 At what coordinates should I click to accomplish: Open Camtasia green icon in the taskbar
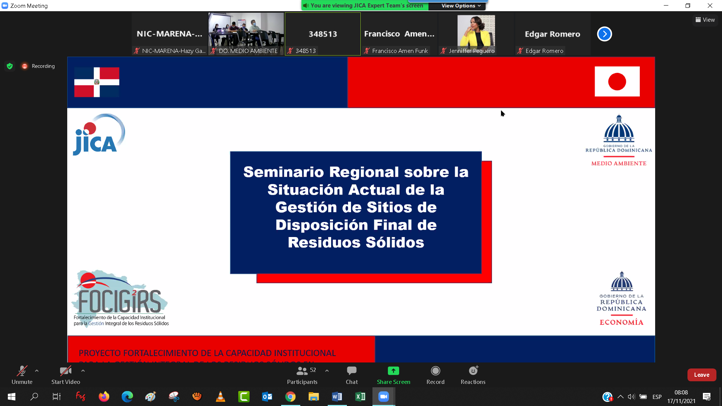coord(244,396)
